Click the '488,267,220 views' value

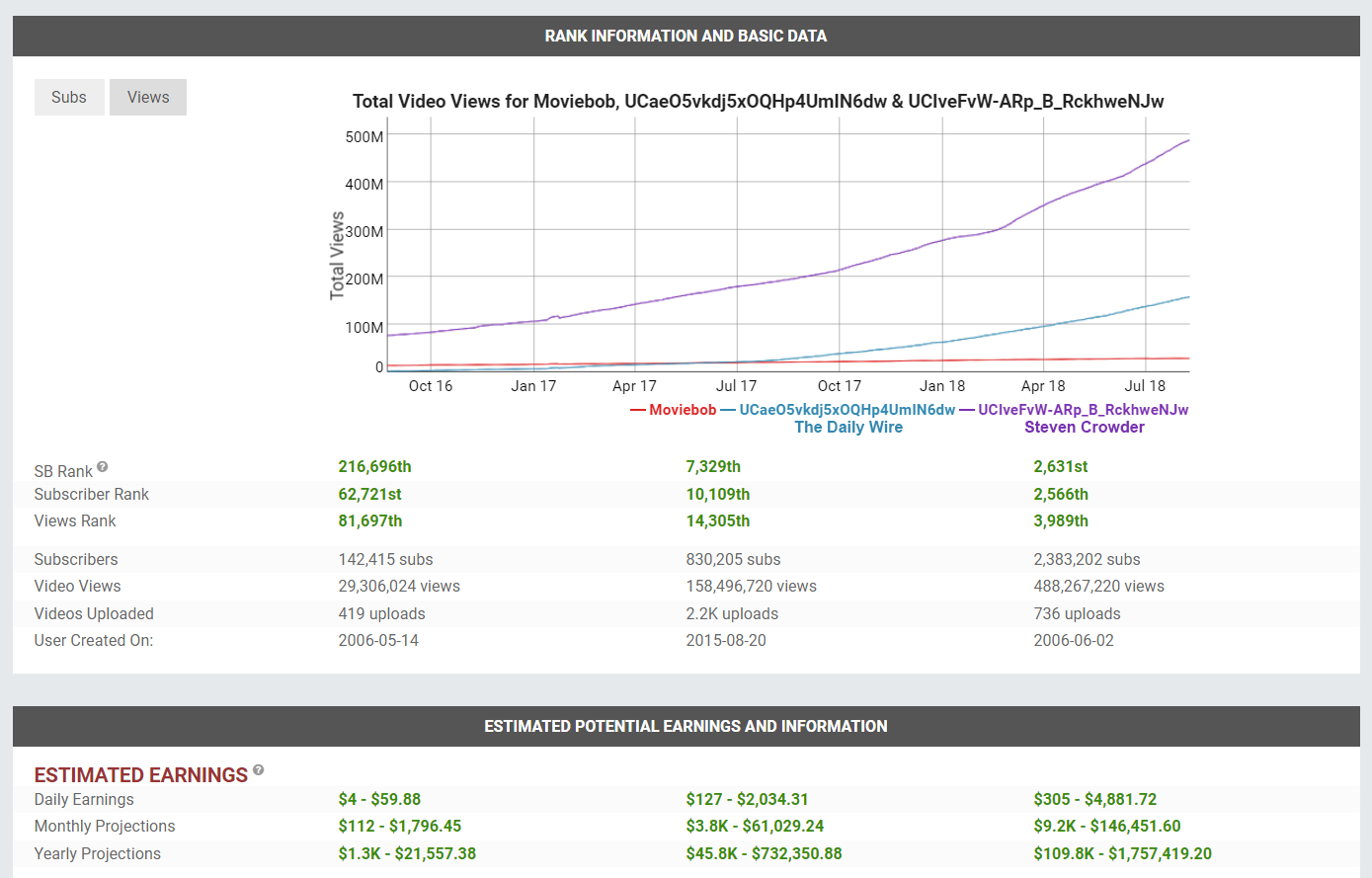1099,586
